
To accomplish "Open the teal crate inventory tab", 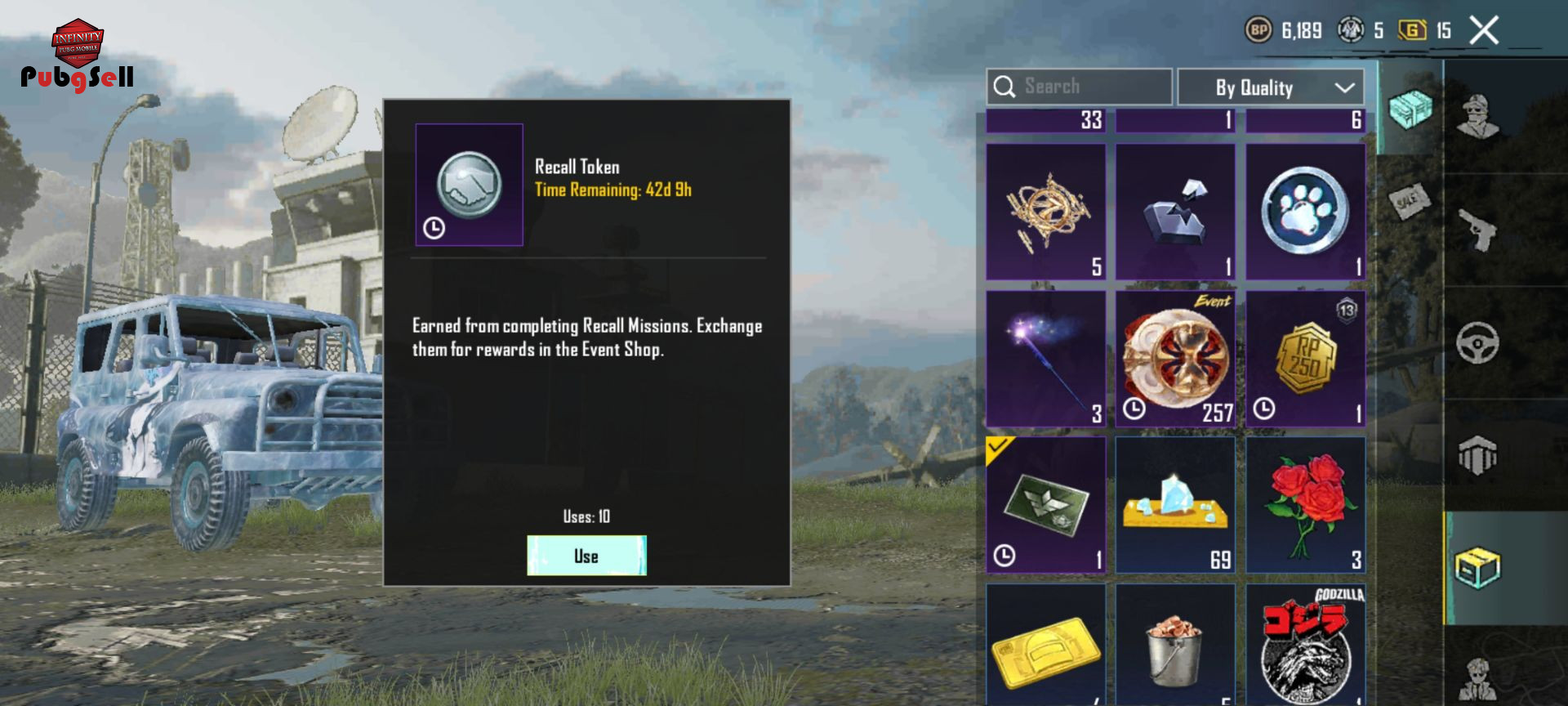I will [1410, 109].
